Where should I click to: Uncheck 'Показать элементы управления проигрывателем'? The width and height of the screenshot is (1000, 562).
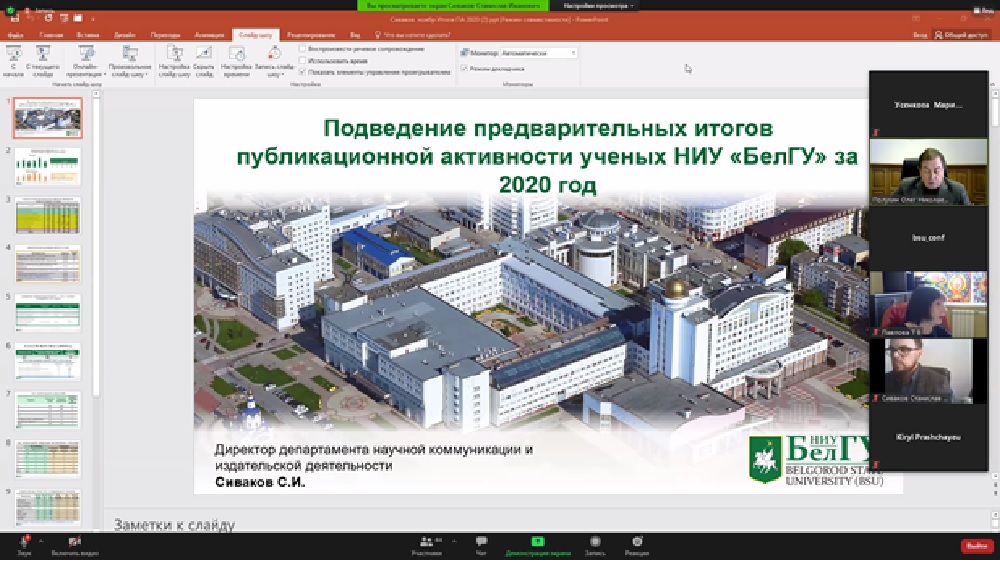(x=303, y=72)
